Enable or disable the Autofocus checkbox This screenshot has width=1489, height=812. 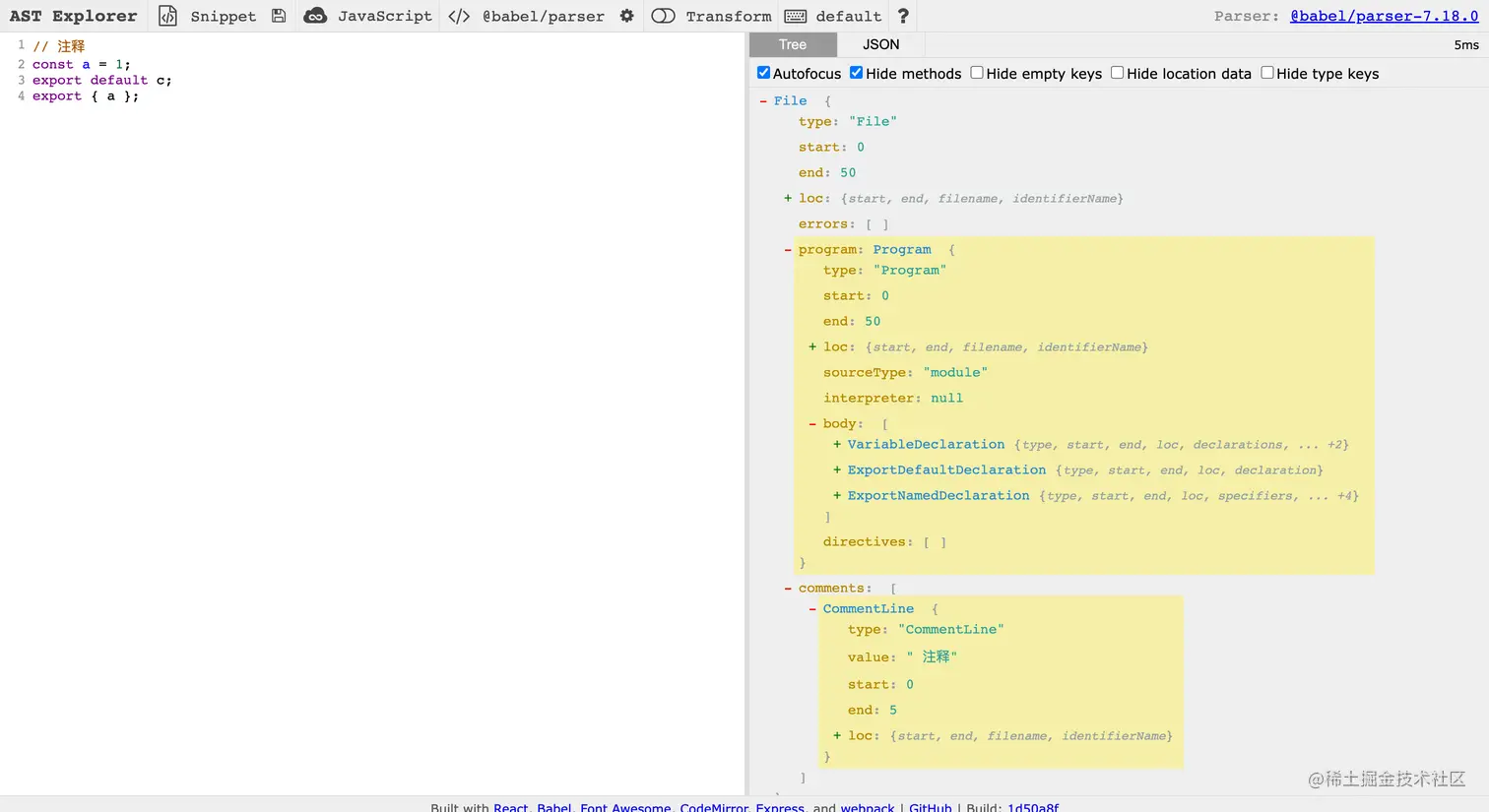tap(763, 73)
